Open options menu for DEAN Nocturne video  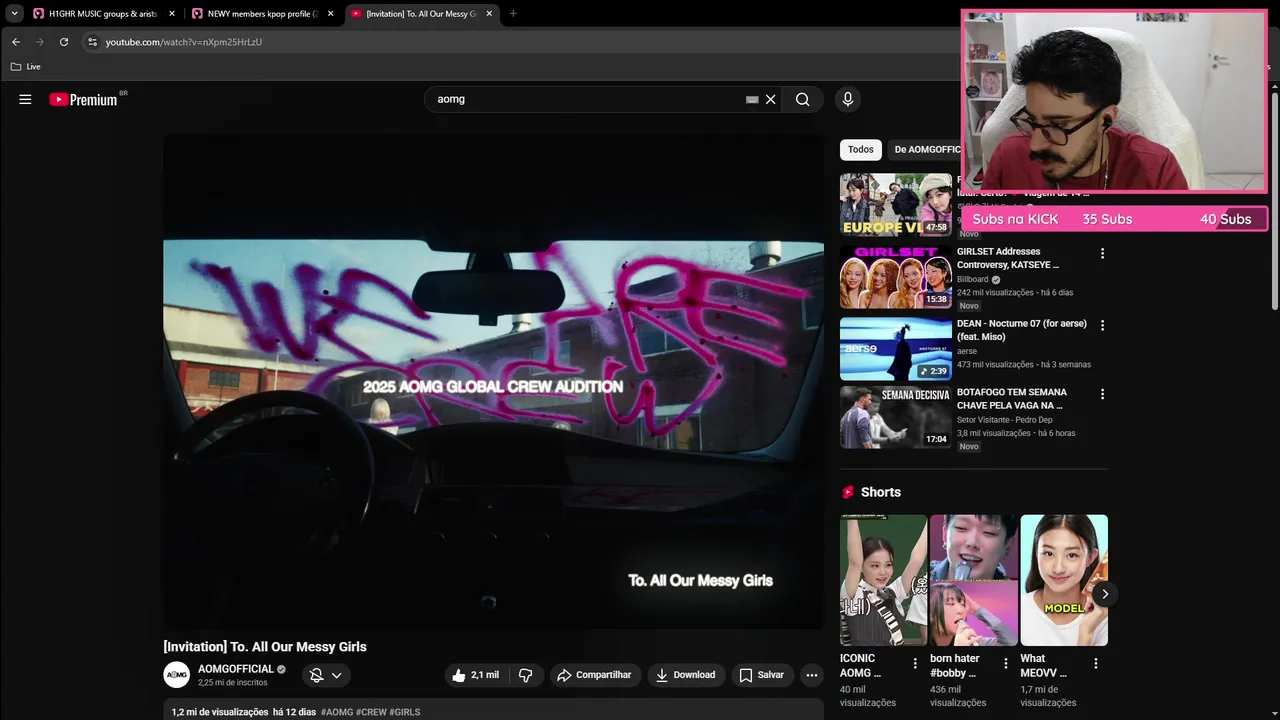coord(1102,325)
